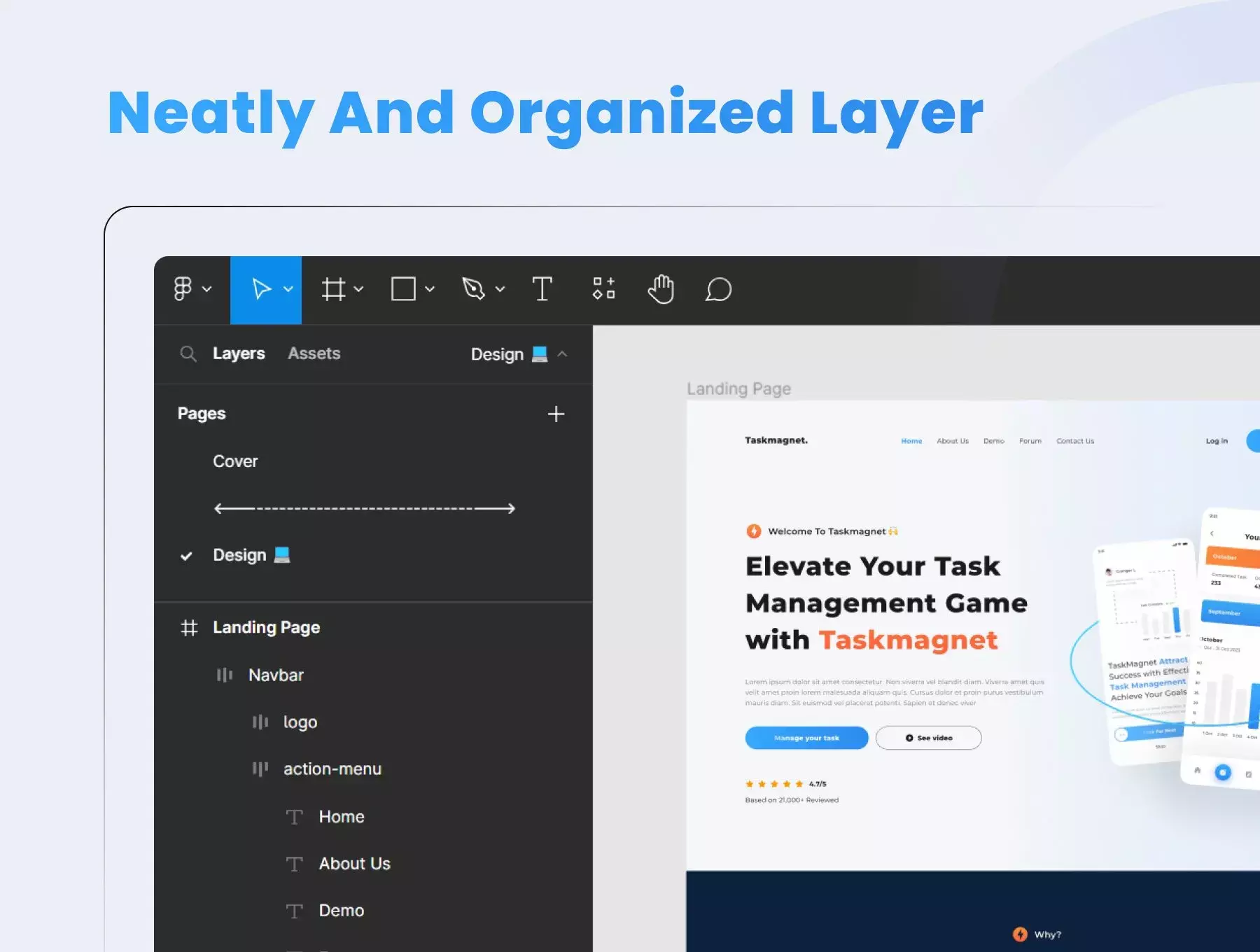The width and height of the screenshot is (1260, 952).
Task: Click About Us link in canvas navbar
Action: pos(953,441)
